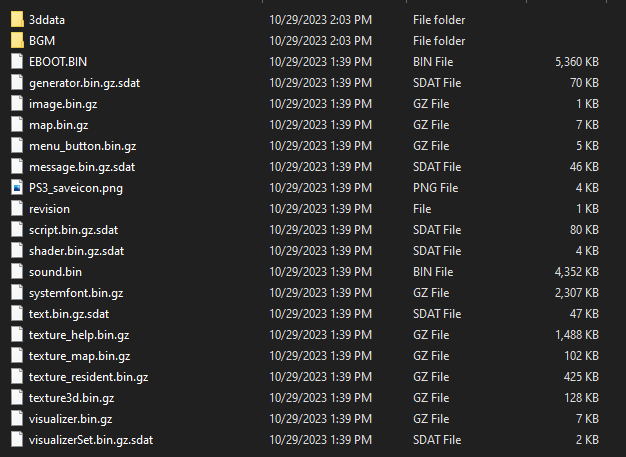Click the BGM folder icon

tap(17, 40)
